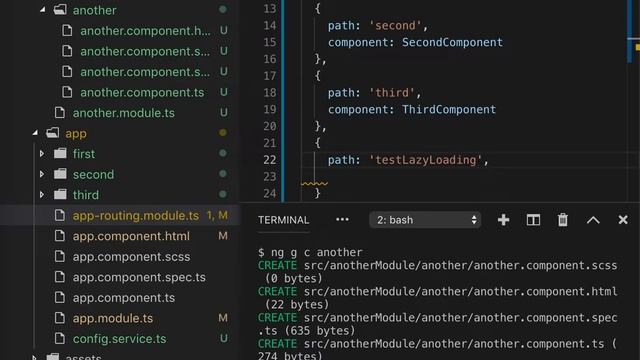Open the terminal selector dropdown '2: bash'
Viewport: 640px width, 360px height.
click(x=425, y=220)
